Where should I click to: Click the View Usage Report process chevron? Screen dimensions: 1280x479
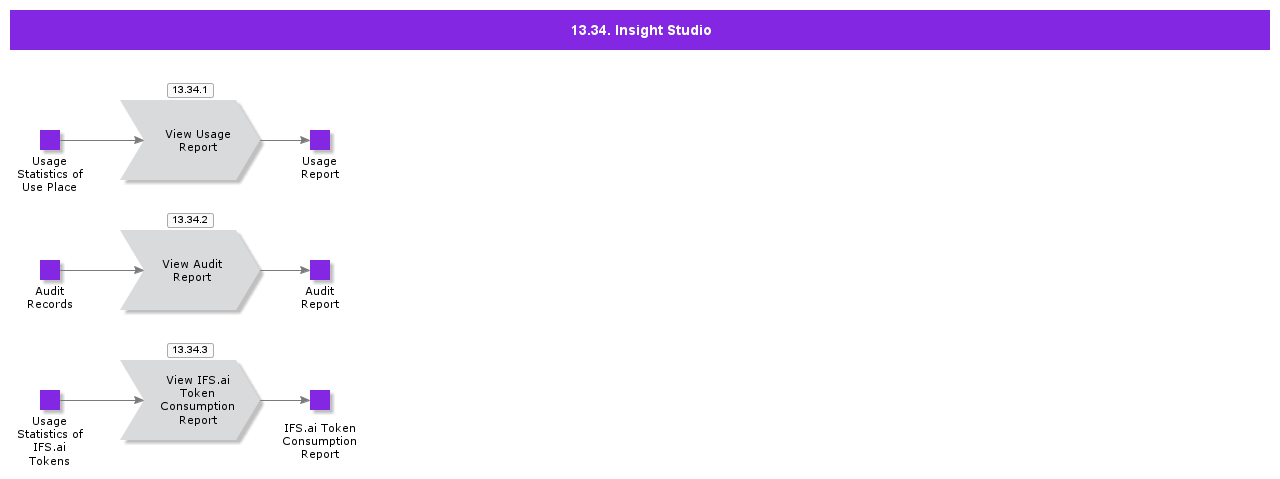(191, 140)
